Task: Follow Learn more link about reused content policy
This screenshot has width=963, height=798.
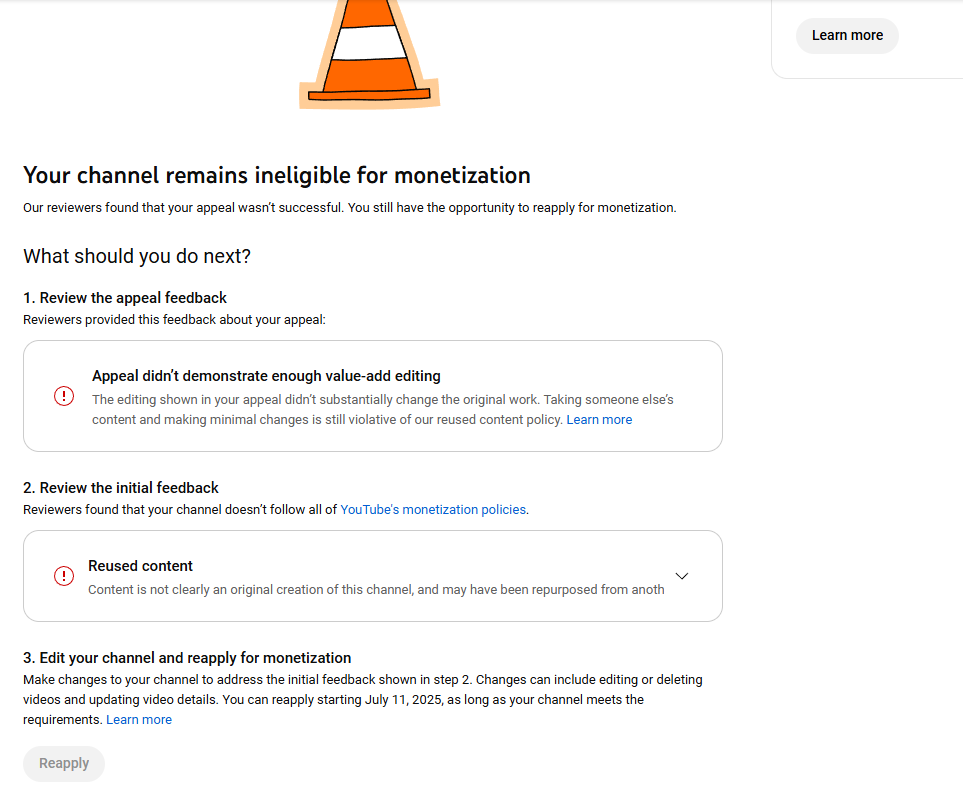Action: point(599,420)
